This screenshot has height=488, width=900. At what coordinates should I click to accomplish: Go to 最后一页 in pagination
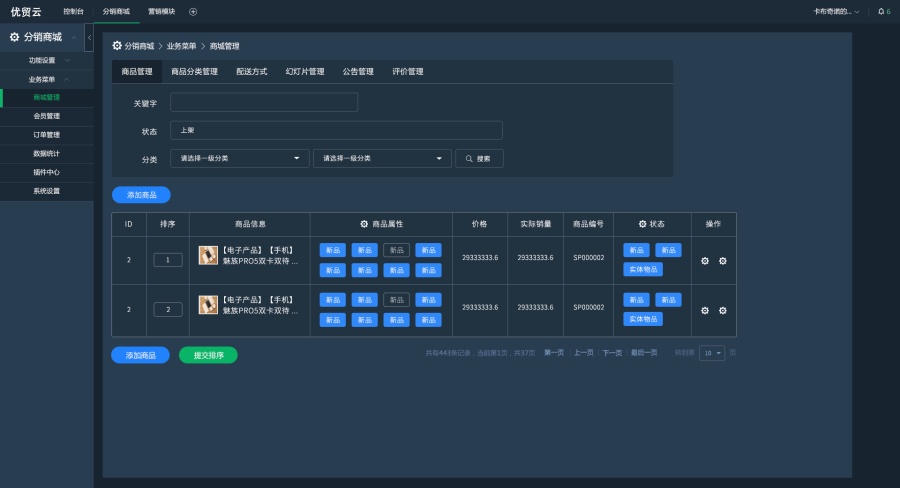[644, 353]
